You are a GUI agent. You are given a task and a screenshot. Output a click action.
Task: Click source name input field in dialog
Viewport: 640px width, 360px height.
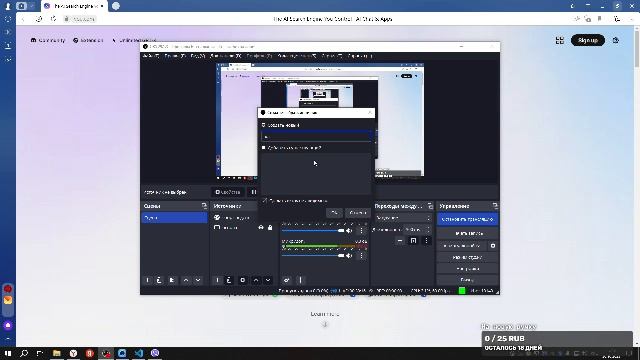click(x=317, y=137)
